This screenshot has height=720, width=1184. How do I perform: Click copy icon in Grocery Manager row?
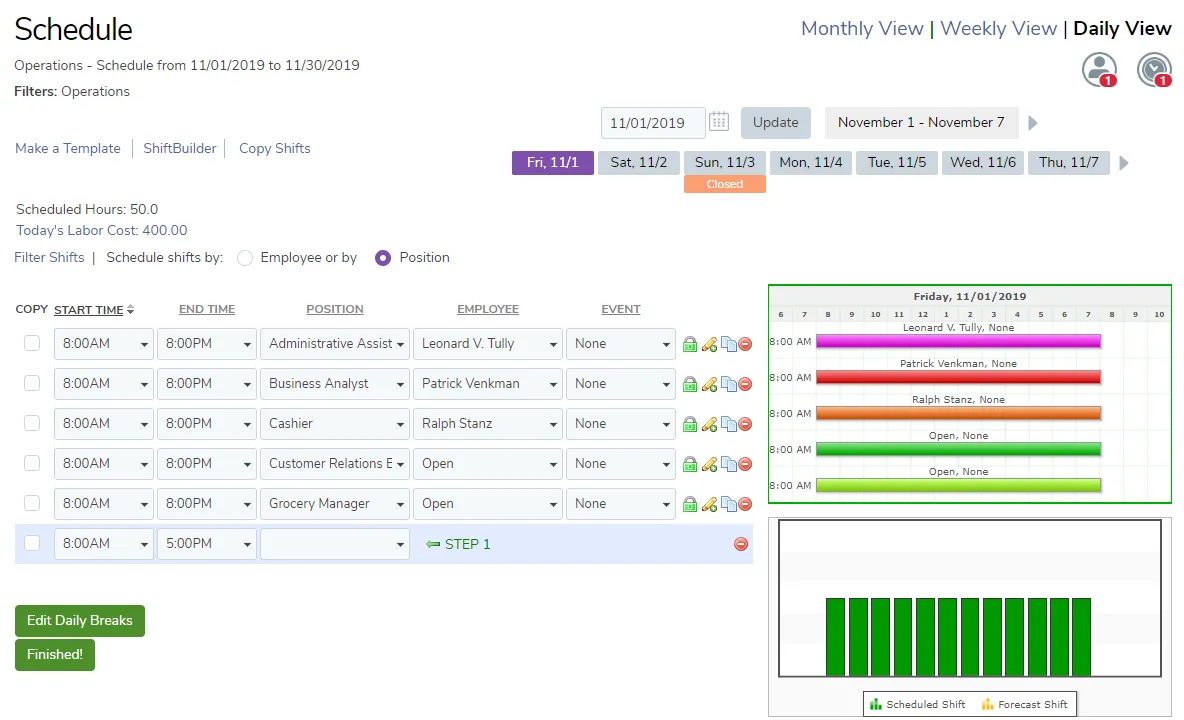(x=729, y=504)
